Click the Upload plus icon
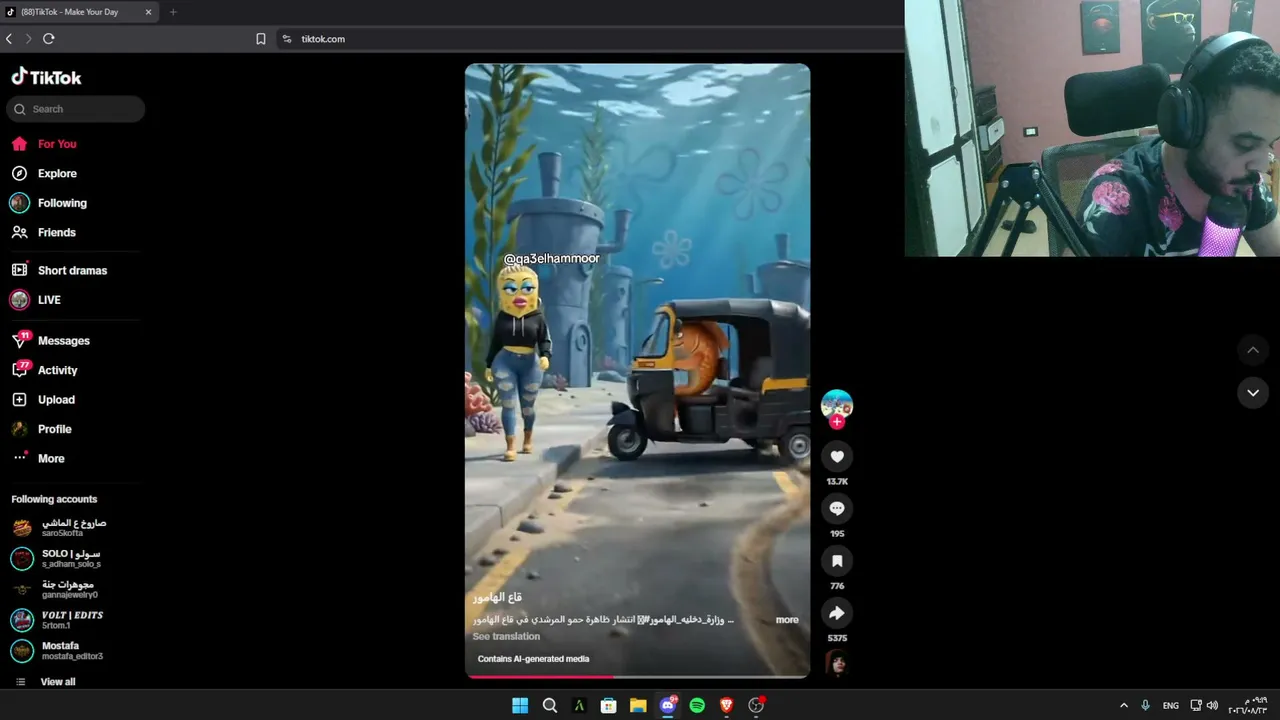This screenshot has height=720, width=1280. (x=19, y=399)
